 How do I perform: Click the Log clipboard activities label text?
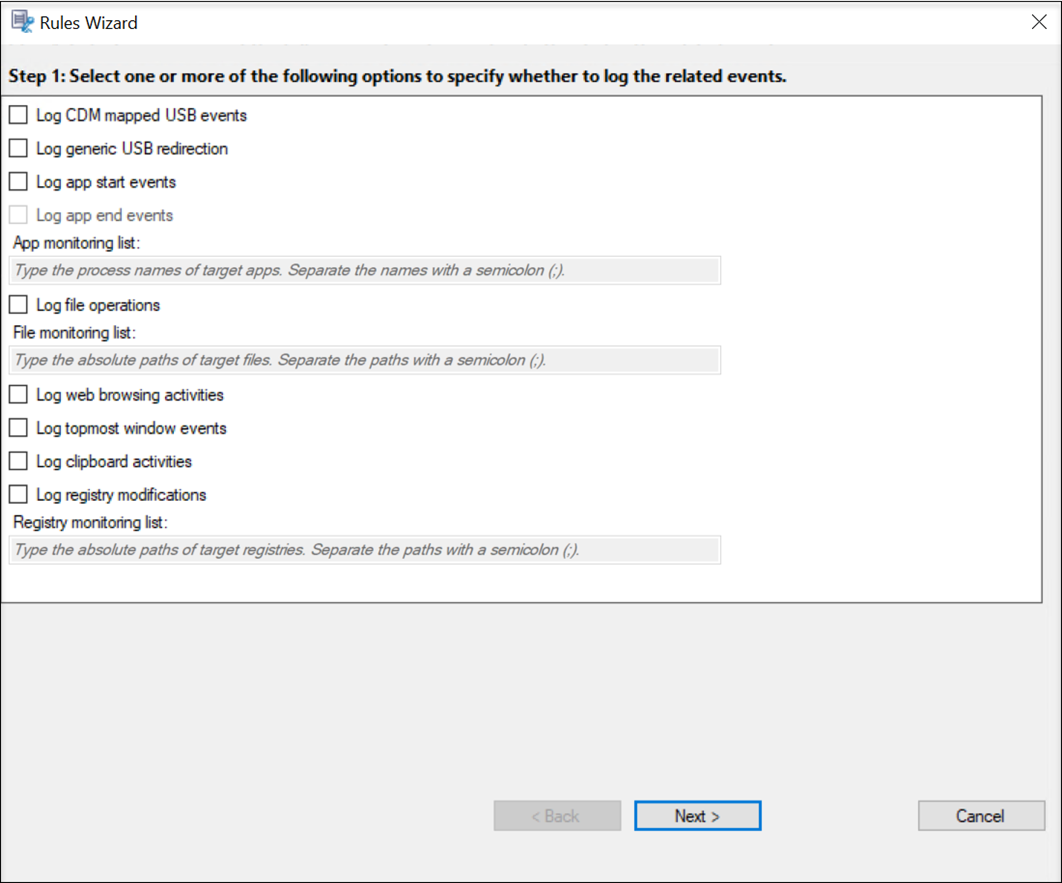[x=114, y=462]
